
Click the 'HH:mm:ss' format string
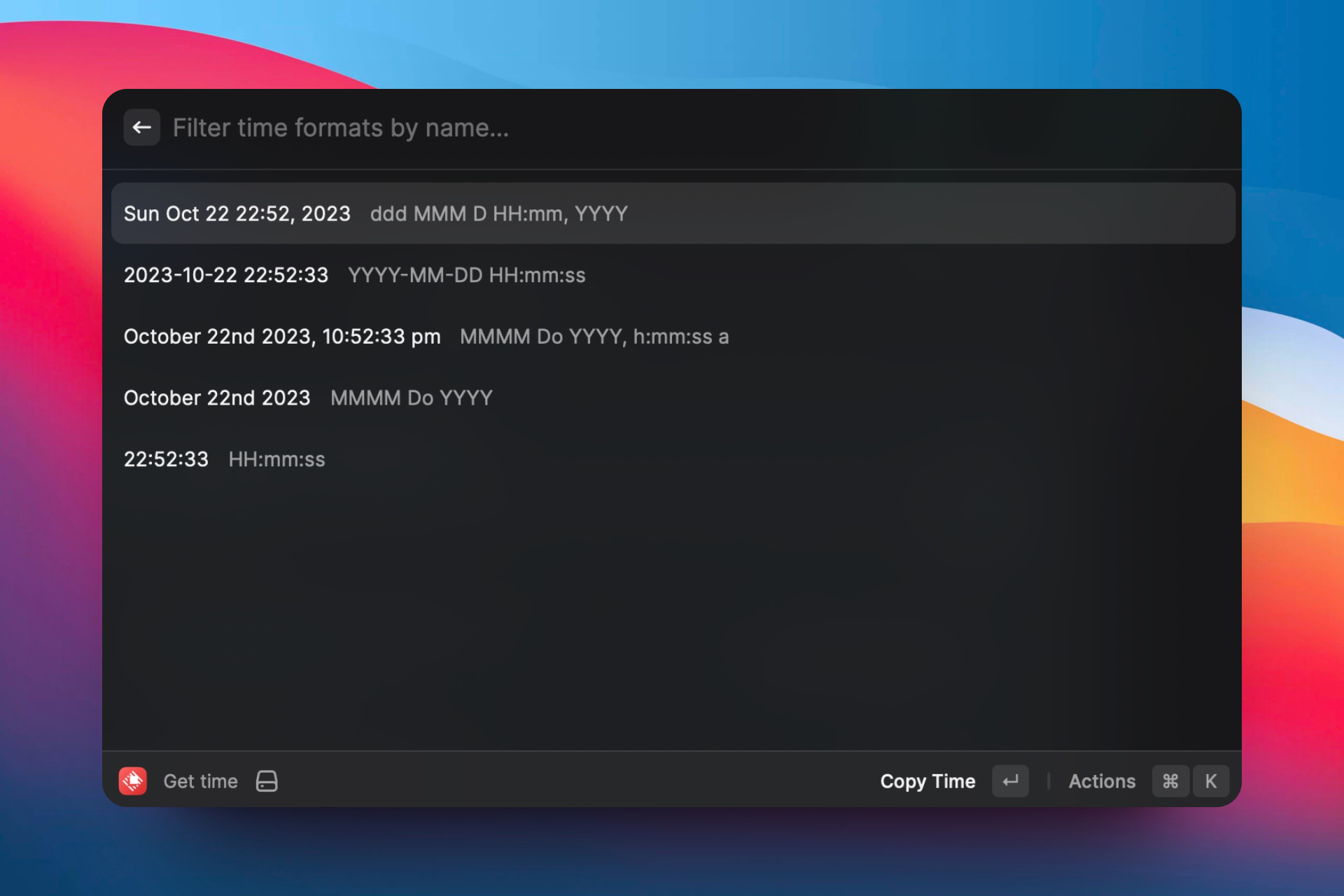[x=276, y=459]
